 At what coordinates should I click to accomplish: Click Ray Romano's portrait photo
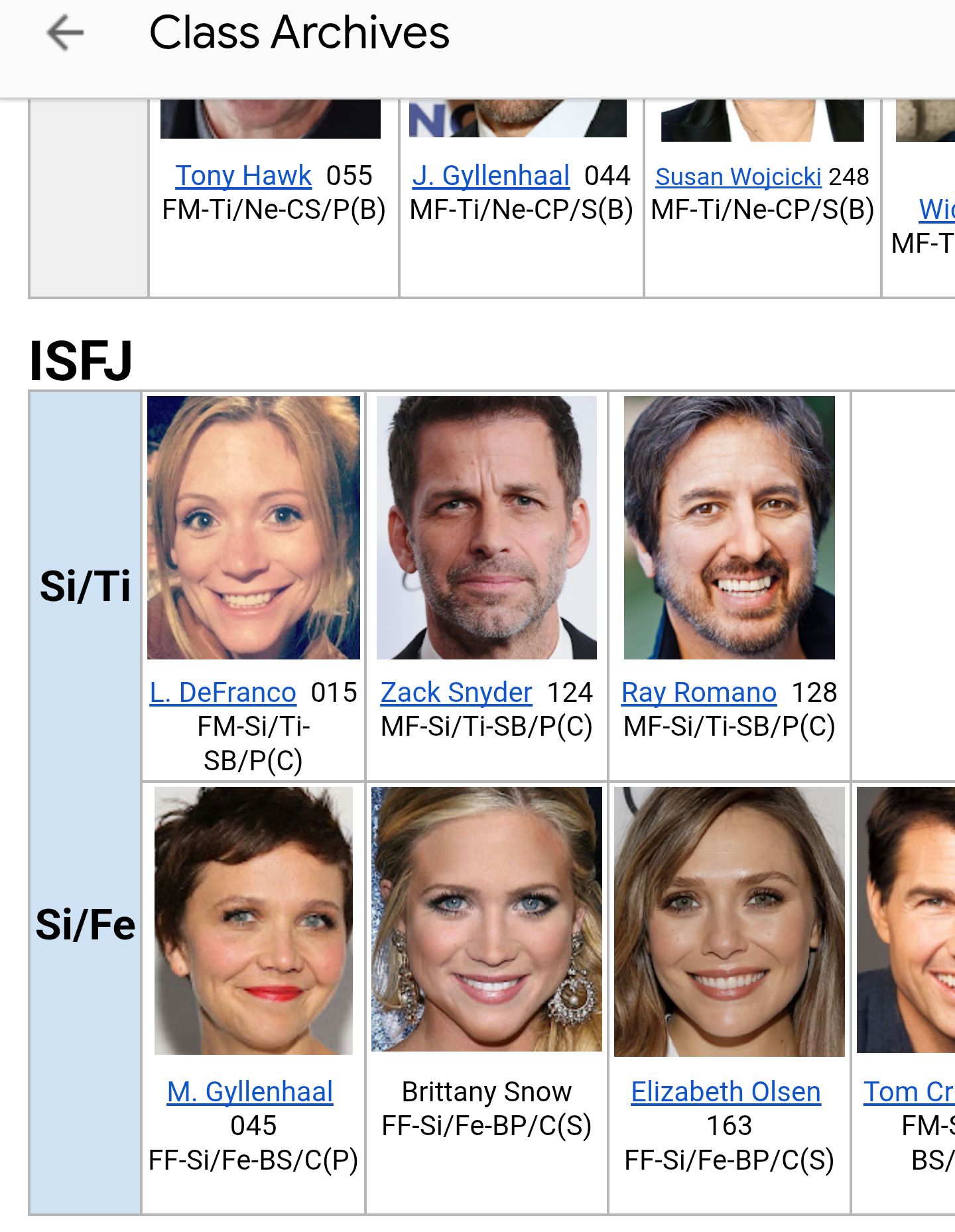point(730,527)
